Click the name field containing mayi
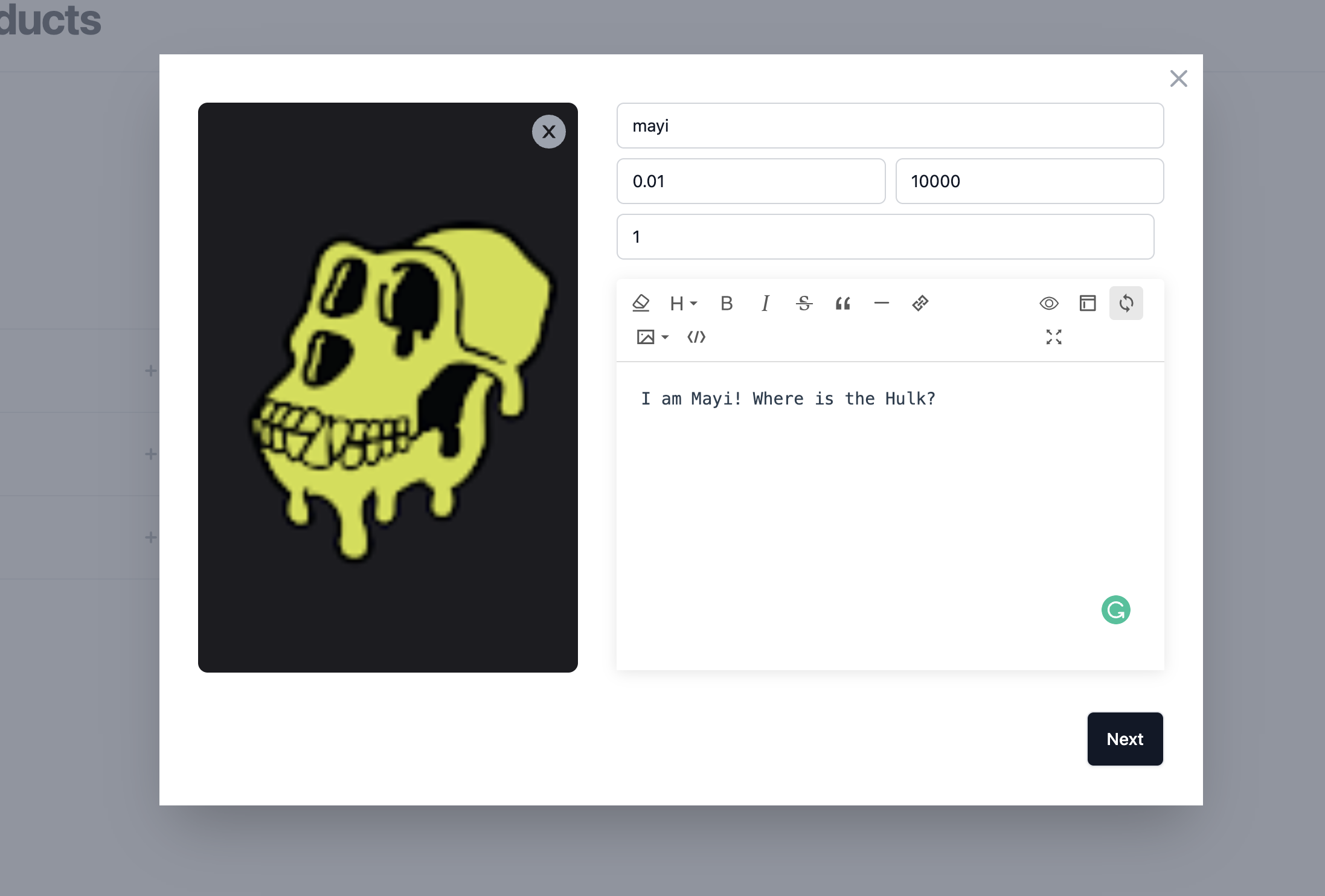This screenshot has width=1325, height=896. point(890,126)
